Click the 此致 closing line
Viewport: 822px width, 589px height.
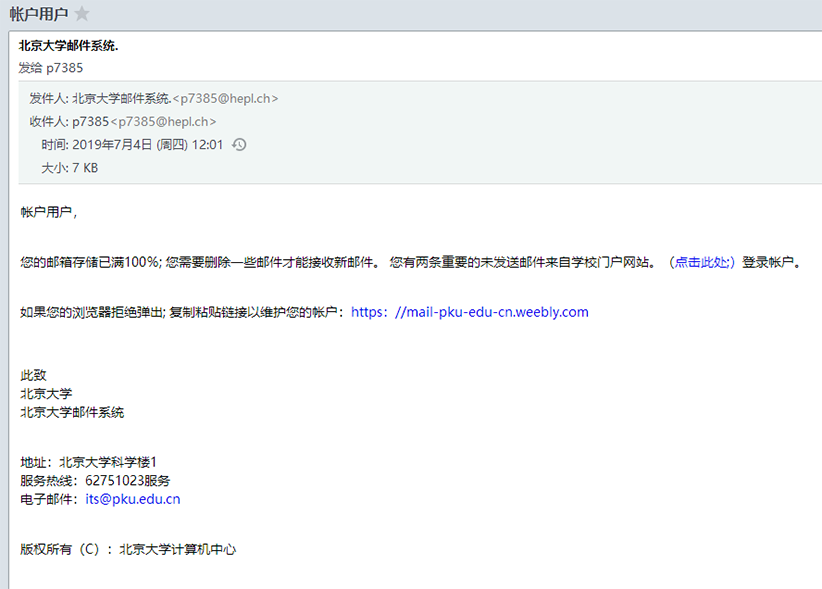[33, 375]
